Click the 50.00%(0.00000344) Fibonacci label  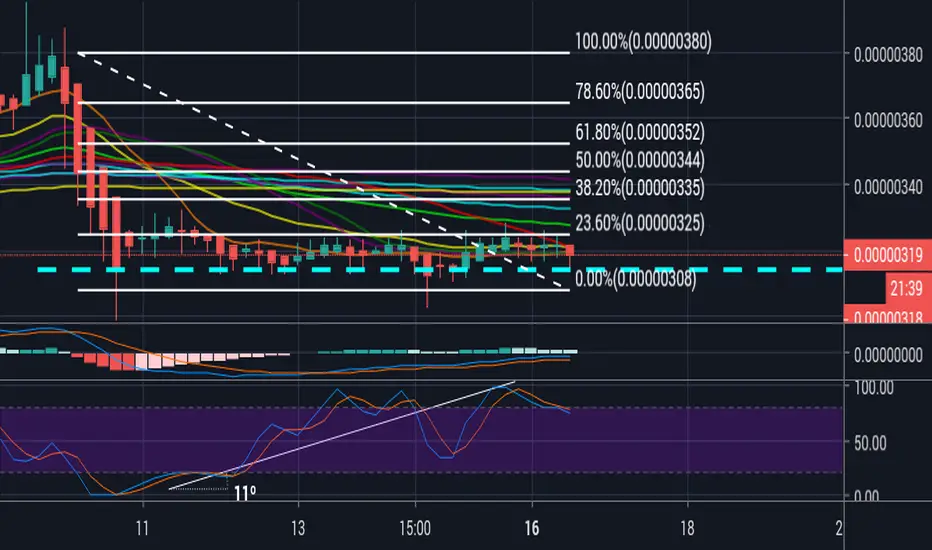tap(640, 160)
